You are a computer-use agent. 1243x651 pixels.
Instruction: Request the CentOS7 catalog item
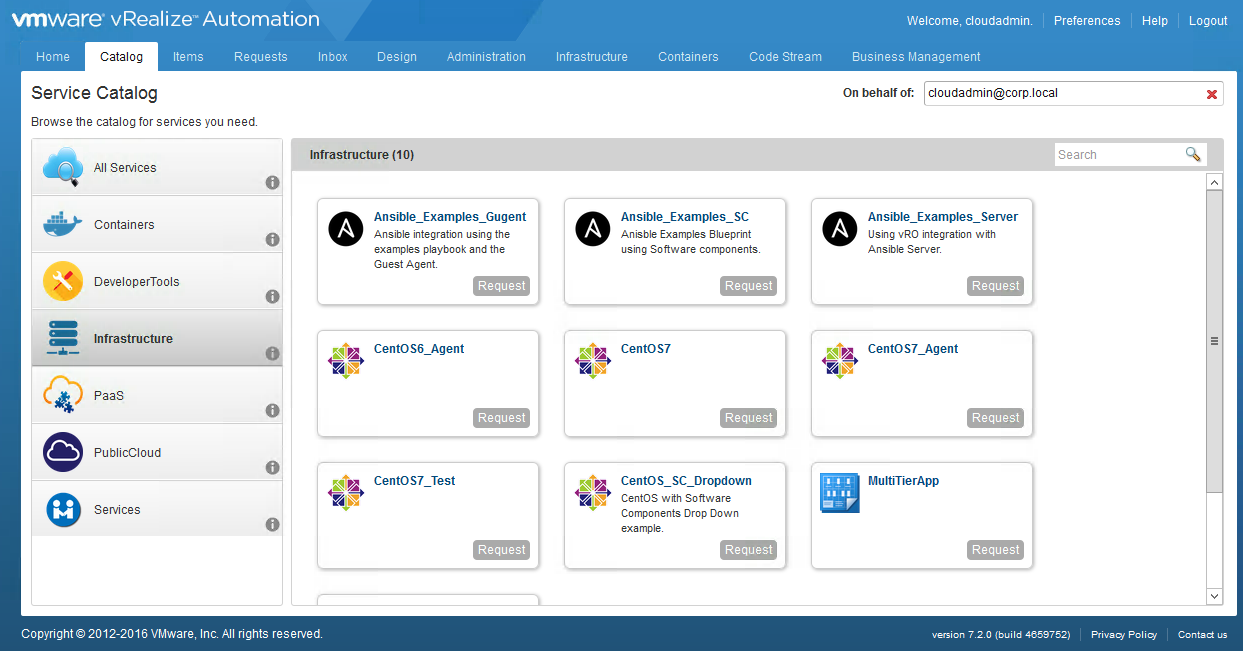tap(748, 418)
